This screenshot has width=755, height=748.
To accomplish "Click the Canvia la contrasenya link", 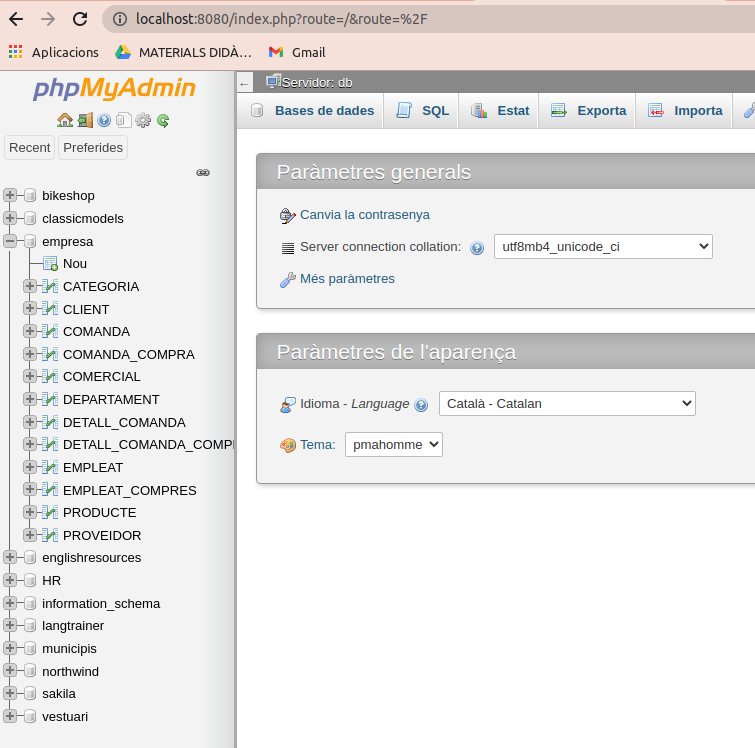I will (364, 214).
